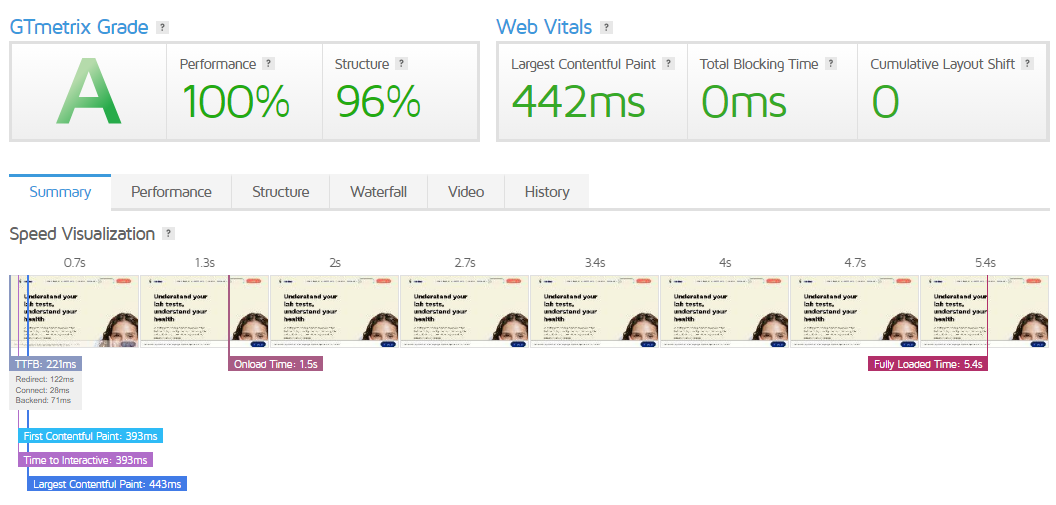Click help icon next to Structure score
The image size is (1056, 505).
(402, 64)
